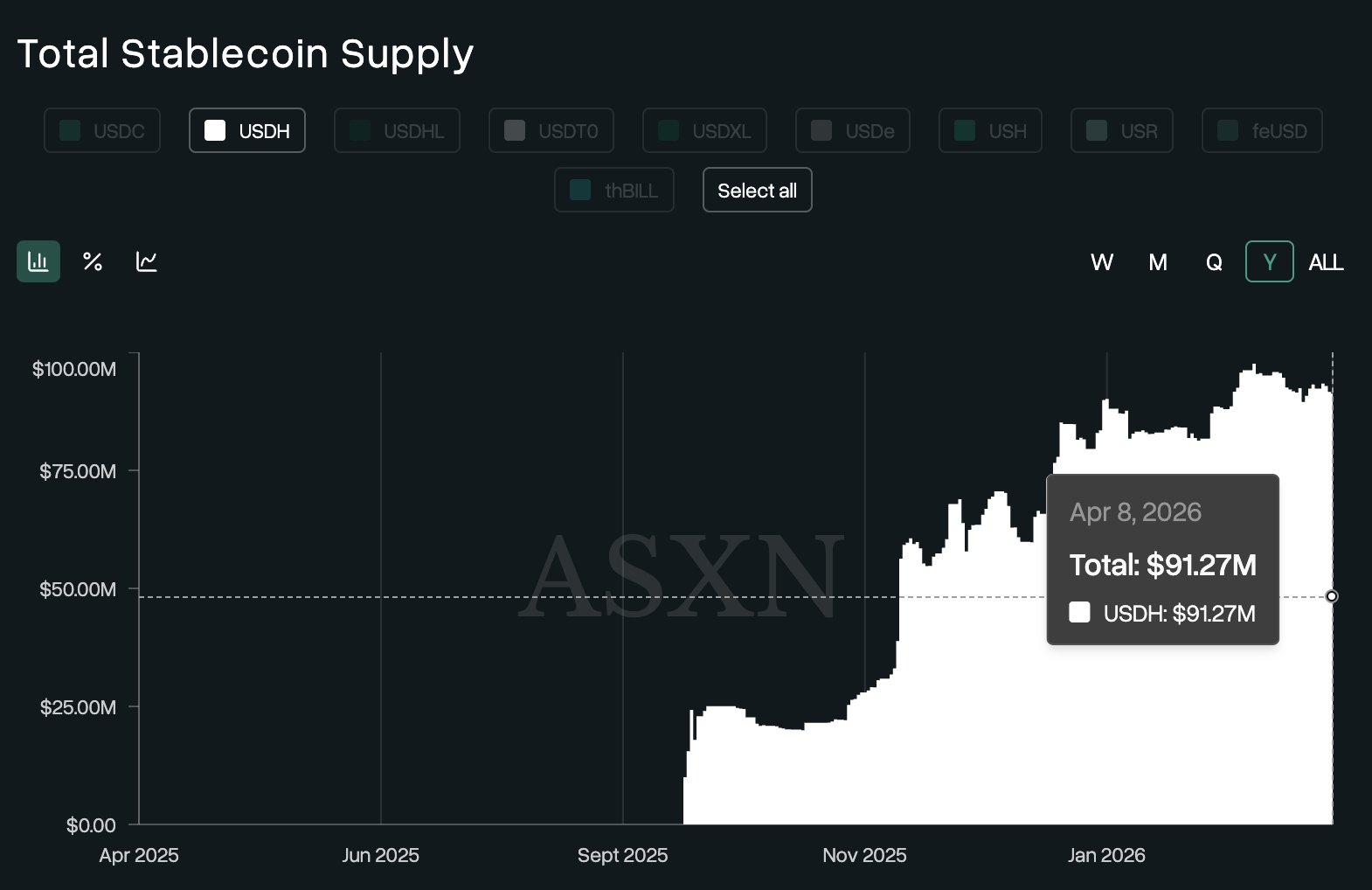Switch to the line chart view
The image size is (1372, 890).
[147, 261]
